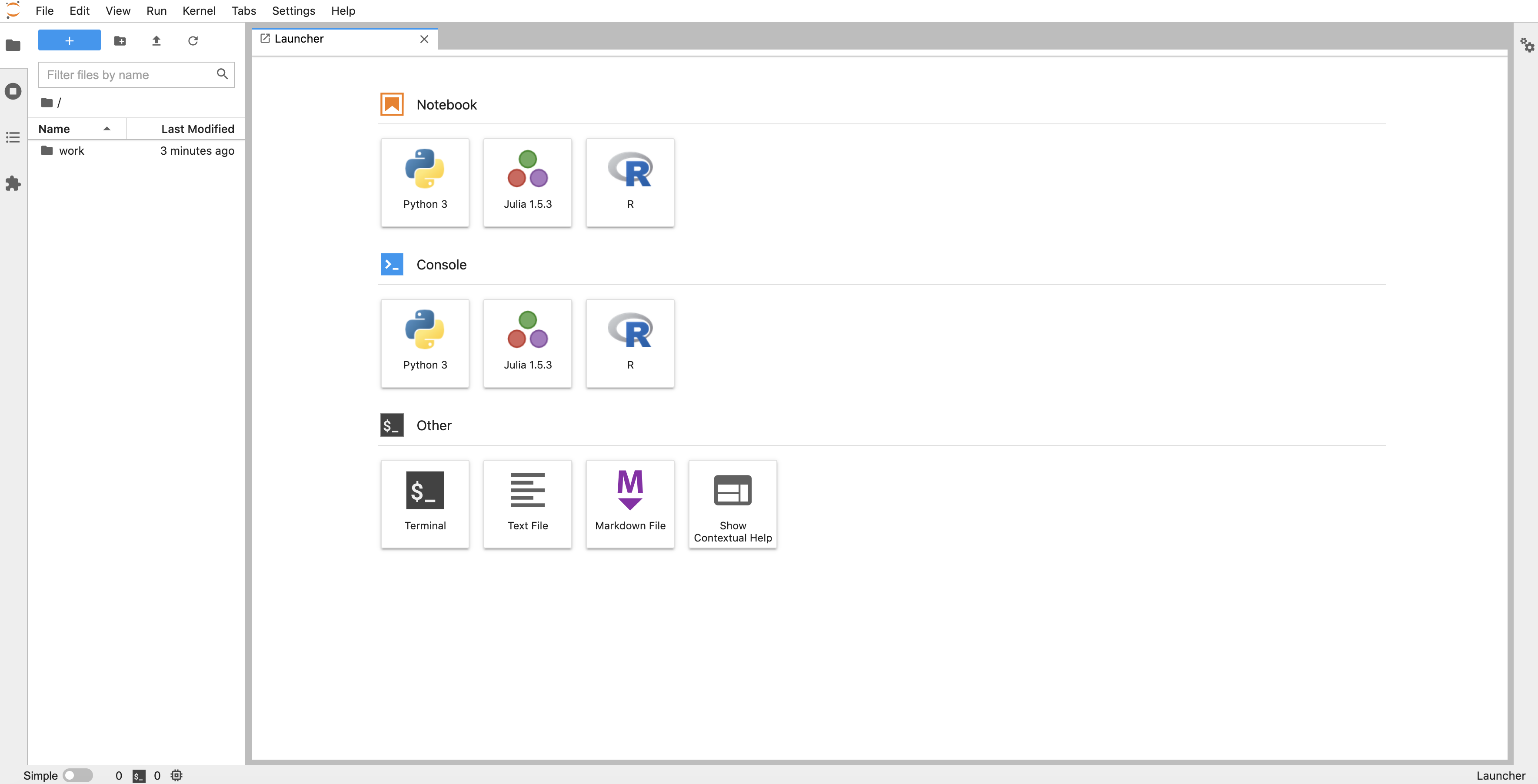Viewport: 1538px width, 784px height.
Task: Click the blue New Launcher button
Action: pos(69,40)
